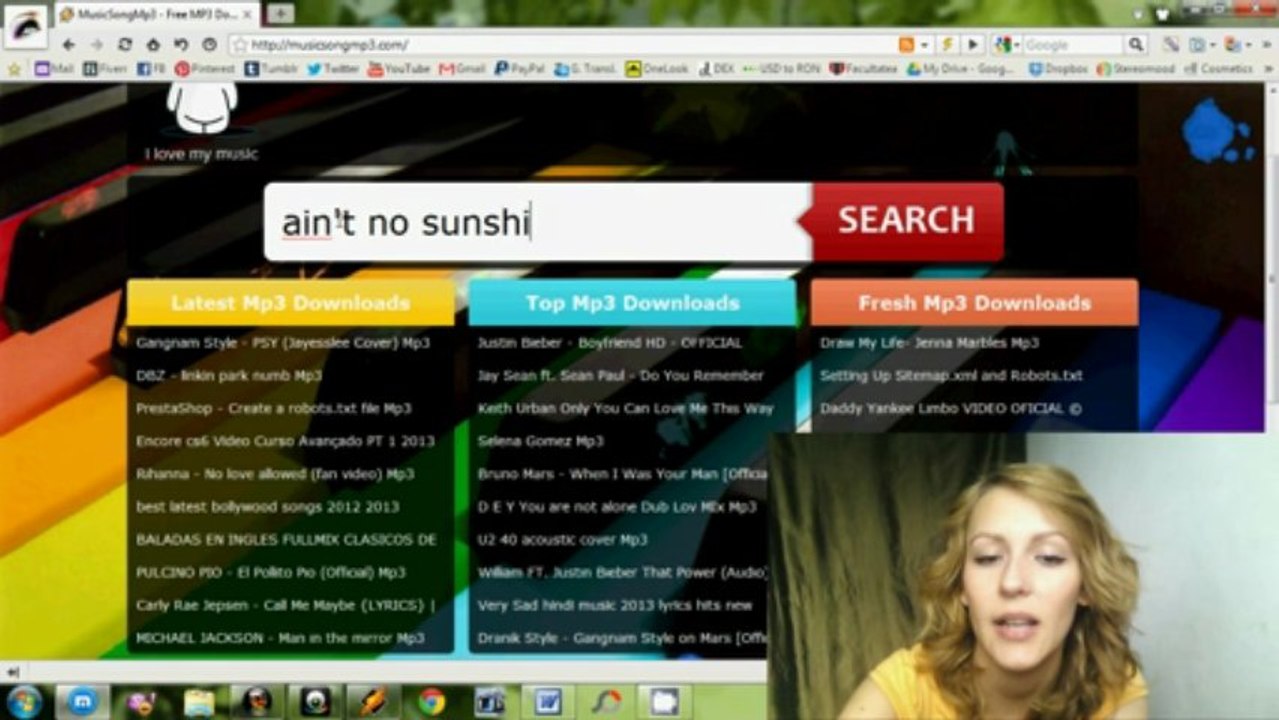Screen dimensions: 1279x720
Task: Click the song search text field
Action: click(x=538, y=222)
